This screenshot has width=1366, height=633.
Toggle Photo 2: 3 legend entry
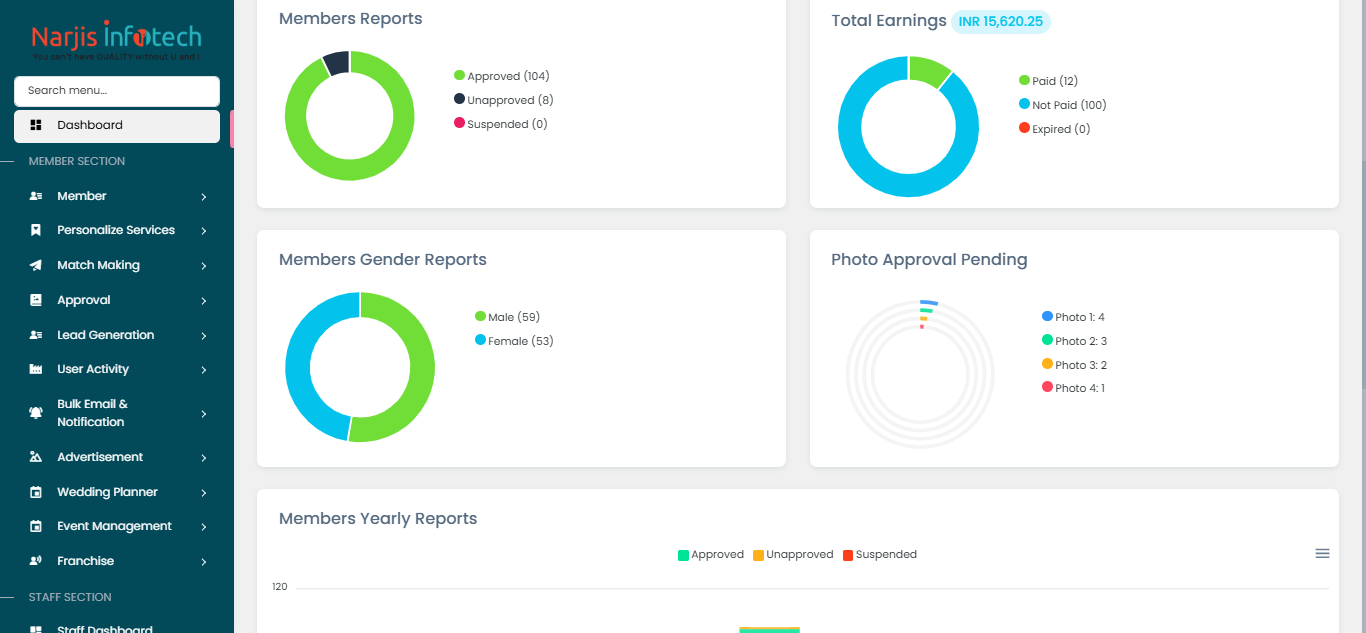(x=1075, y=341)
